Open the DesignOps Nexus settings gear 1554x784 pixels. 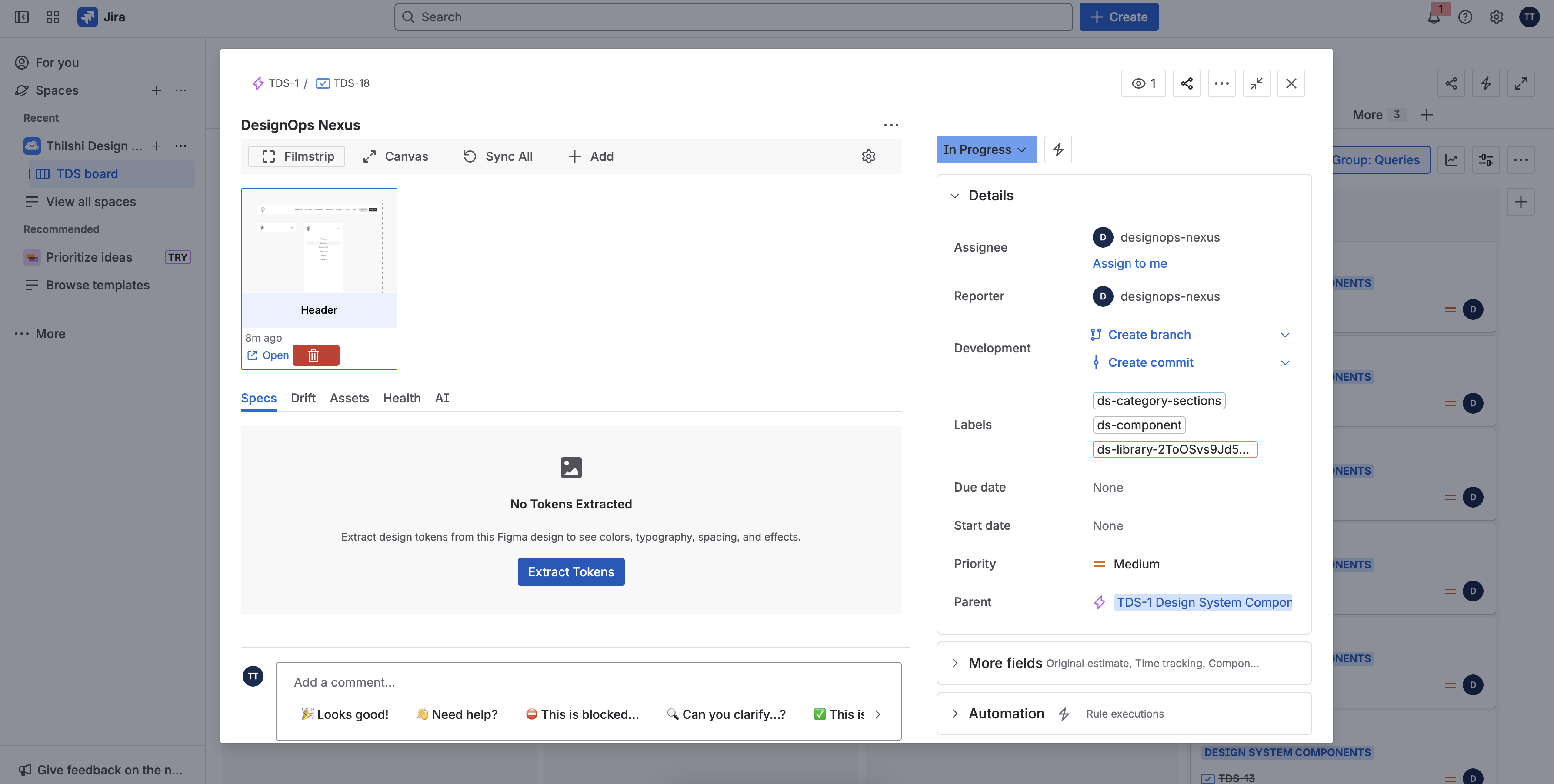point(868,156)
